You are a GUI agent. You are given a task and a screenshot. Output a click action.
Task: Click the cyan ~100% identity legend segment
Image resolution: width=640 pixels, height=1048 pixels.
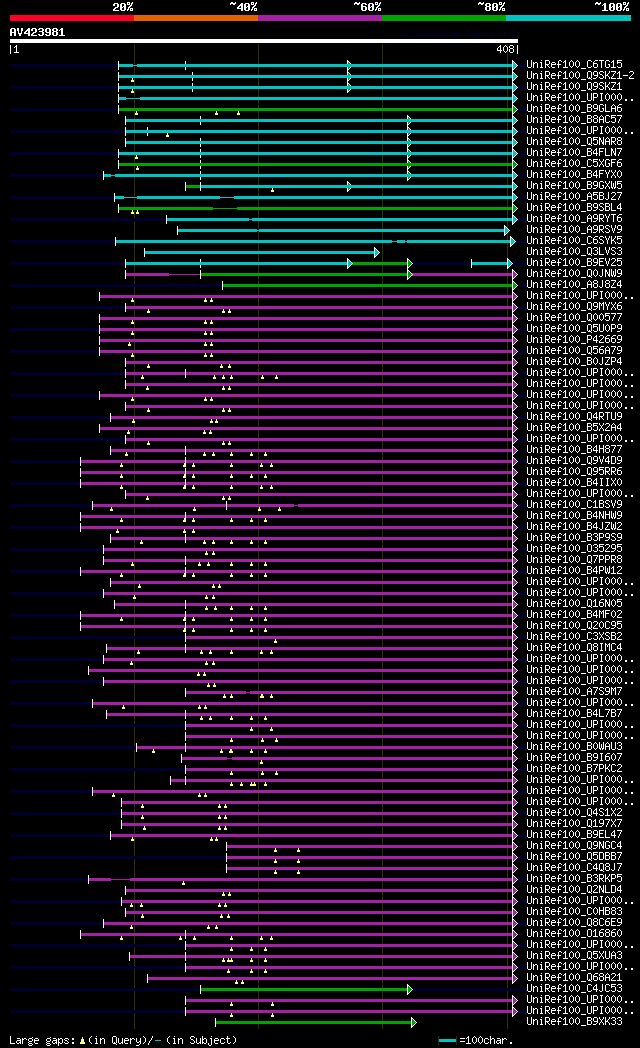[569, 18]
